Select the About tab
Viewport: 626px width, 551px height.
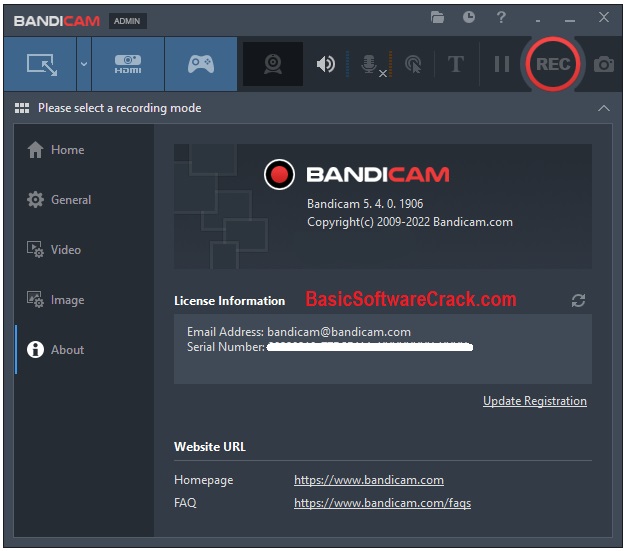(55, 350)
